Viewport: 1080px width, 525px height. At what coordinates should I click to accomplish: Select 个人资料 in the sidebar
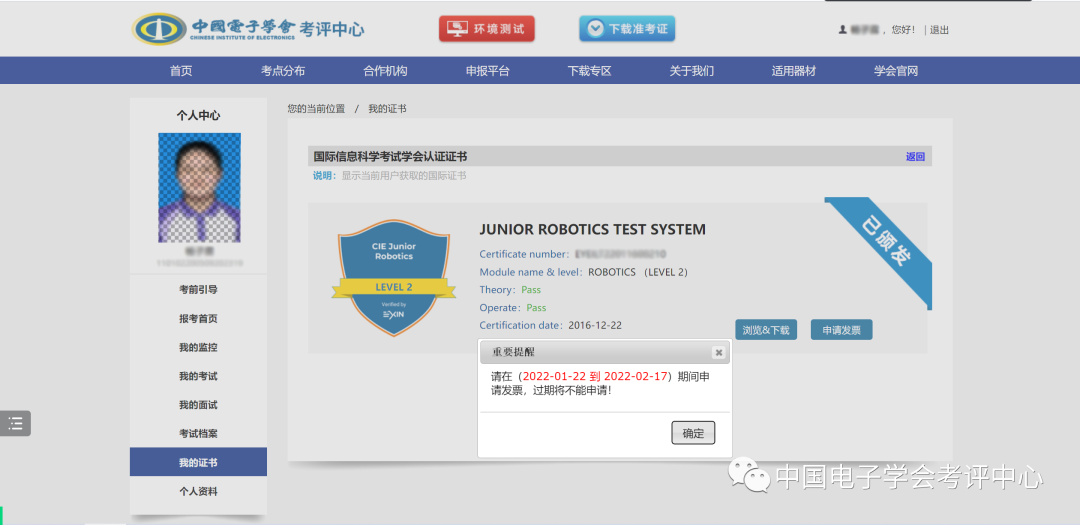(198, 491)
